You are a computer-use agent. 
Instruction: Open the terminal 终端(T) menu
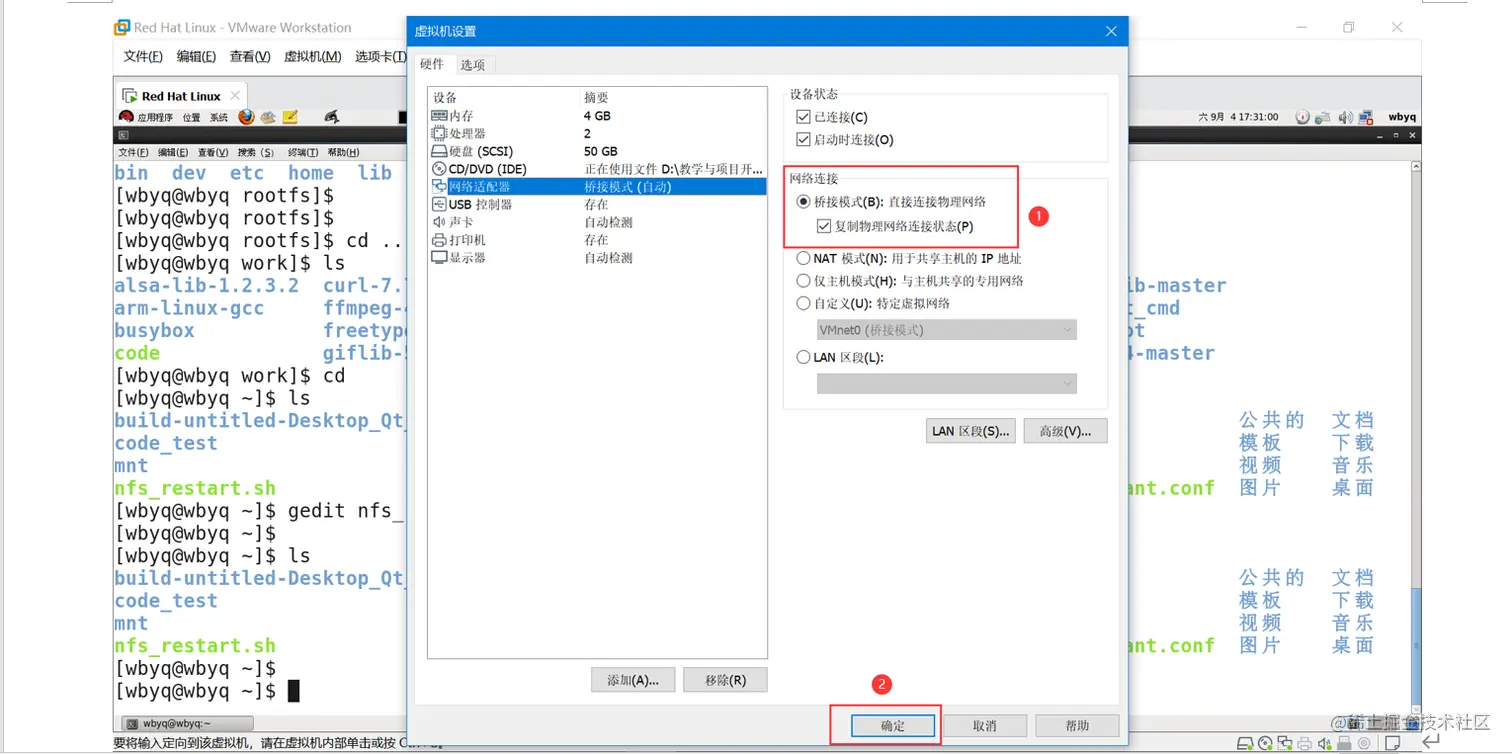point(303,152)
